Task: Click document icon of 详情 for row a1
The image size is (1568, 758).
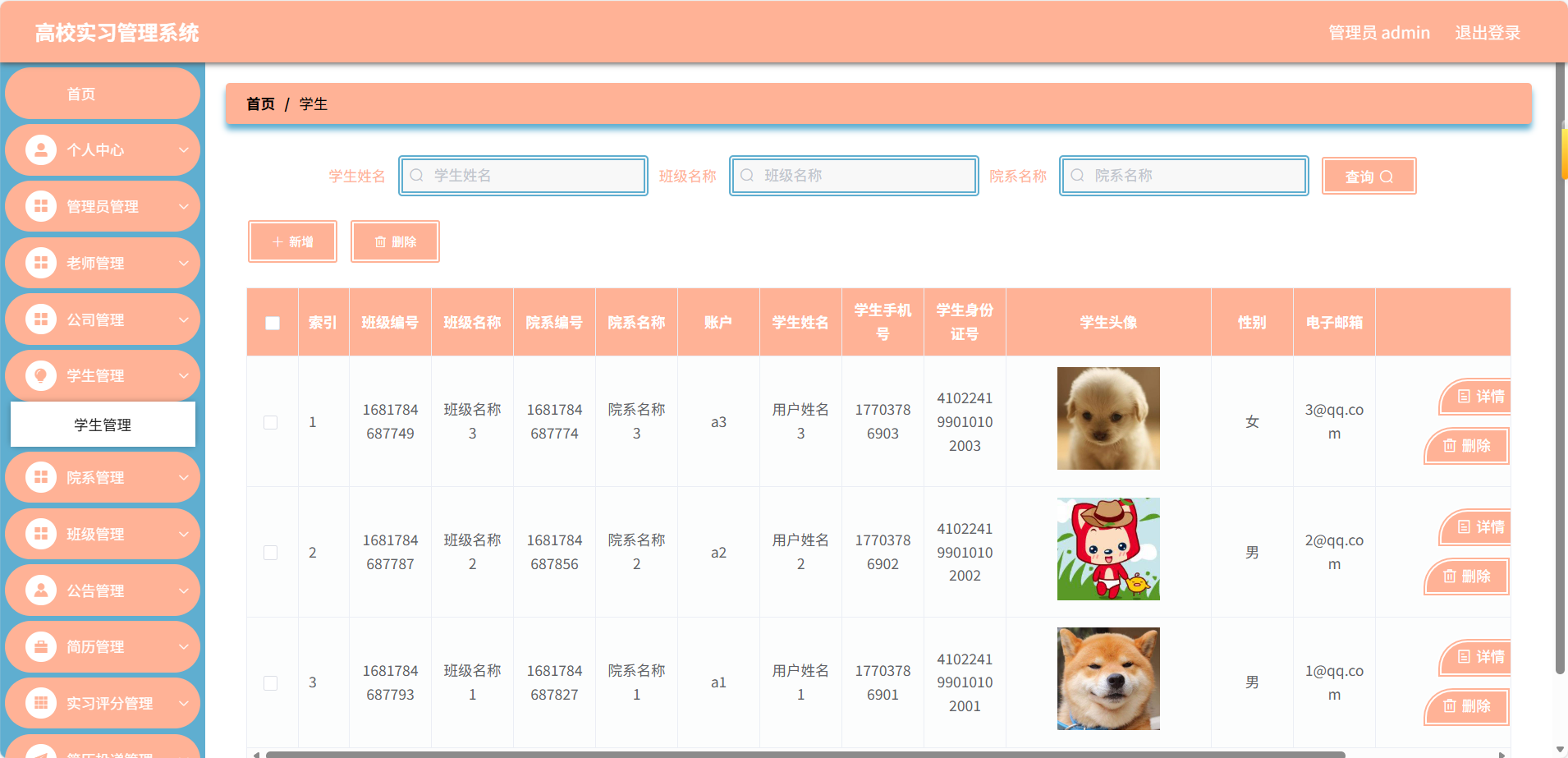Action: coord(1464,657)
